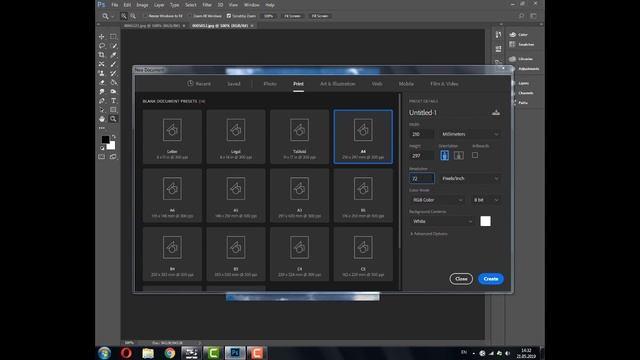
Task: Pick the white background color swatch in dialog
Action: click(485, 221)
